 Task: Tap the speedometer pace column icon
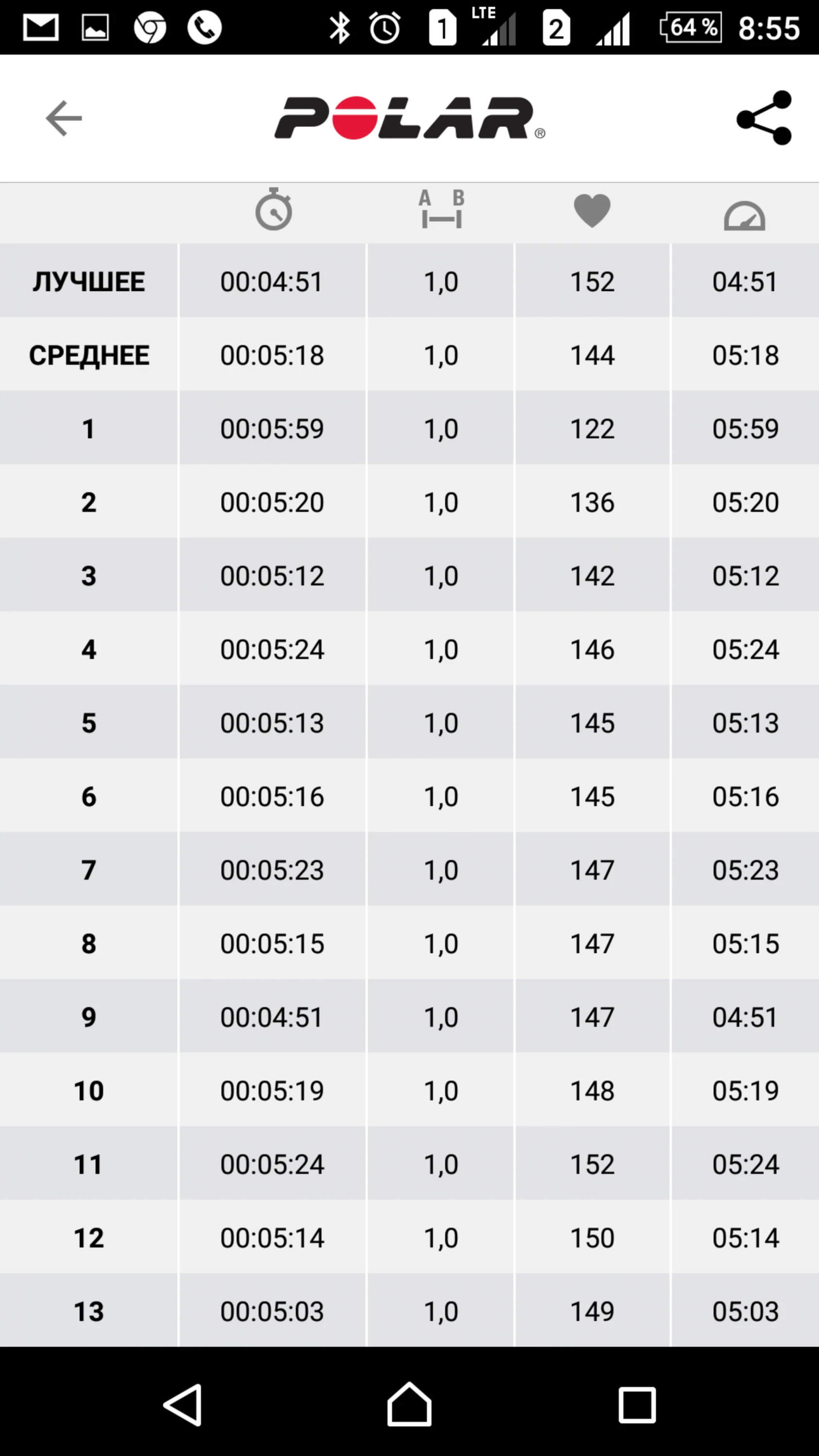744,215
